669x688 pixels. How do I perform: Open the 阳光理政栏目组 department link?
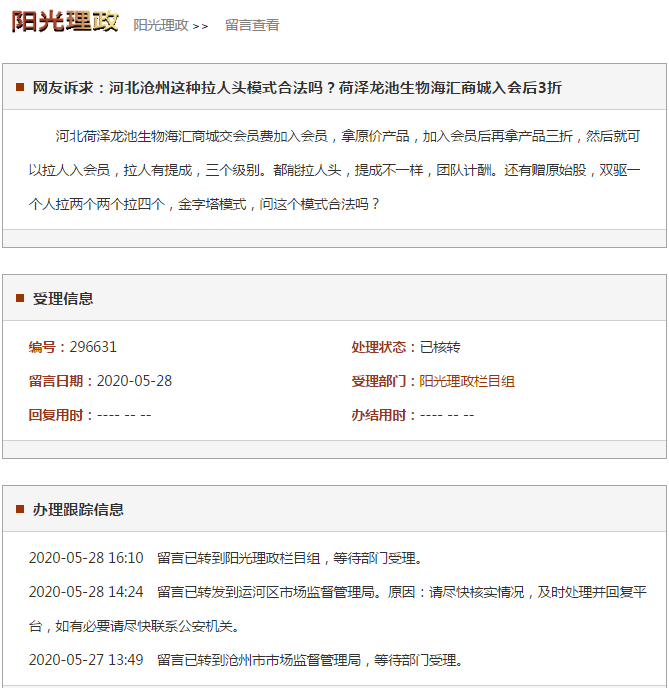coord(467,381)
